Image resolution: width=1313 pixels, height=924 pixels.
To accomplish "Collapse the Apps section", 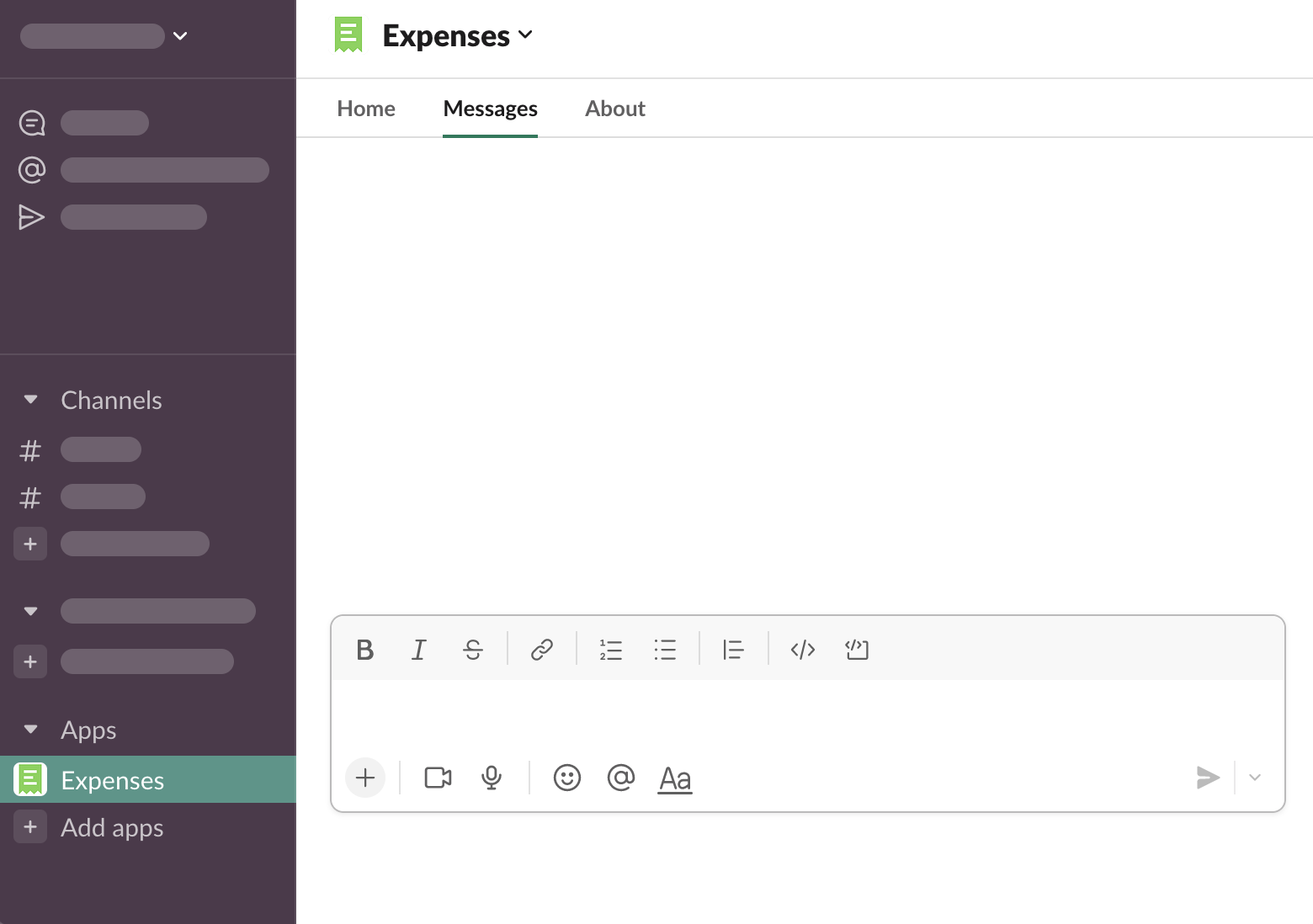I will [31, 730].
